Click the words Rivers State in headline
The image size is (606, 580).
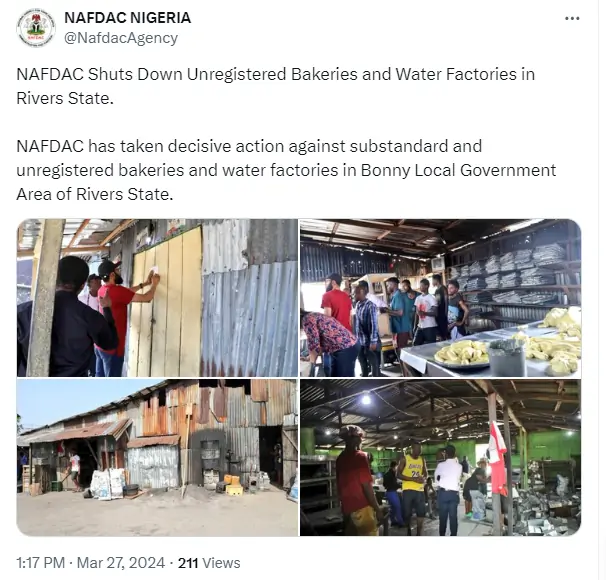65,98
